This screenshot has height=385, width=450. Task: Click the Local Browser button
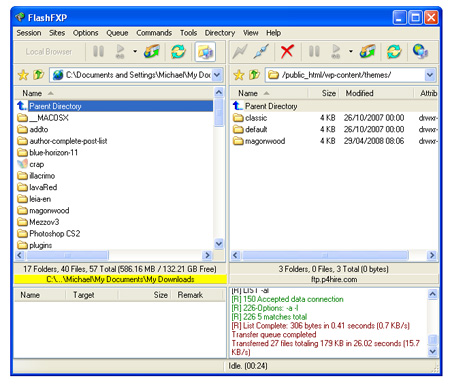tap(49, 52)
